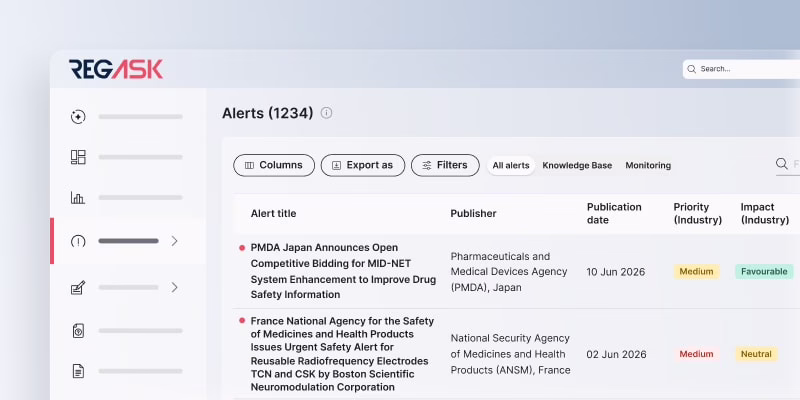
Task: Expand the alerts sidebar chevron
Action: 174,241
